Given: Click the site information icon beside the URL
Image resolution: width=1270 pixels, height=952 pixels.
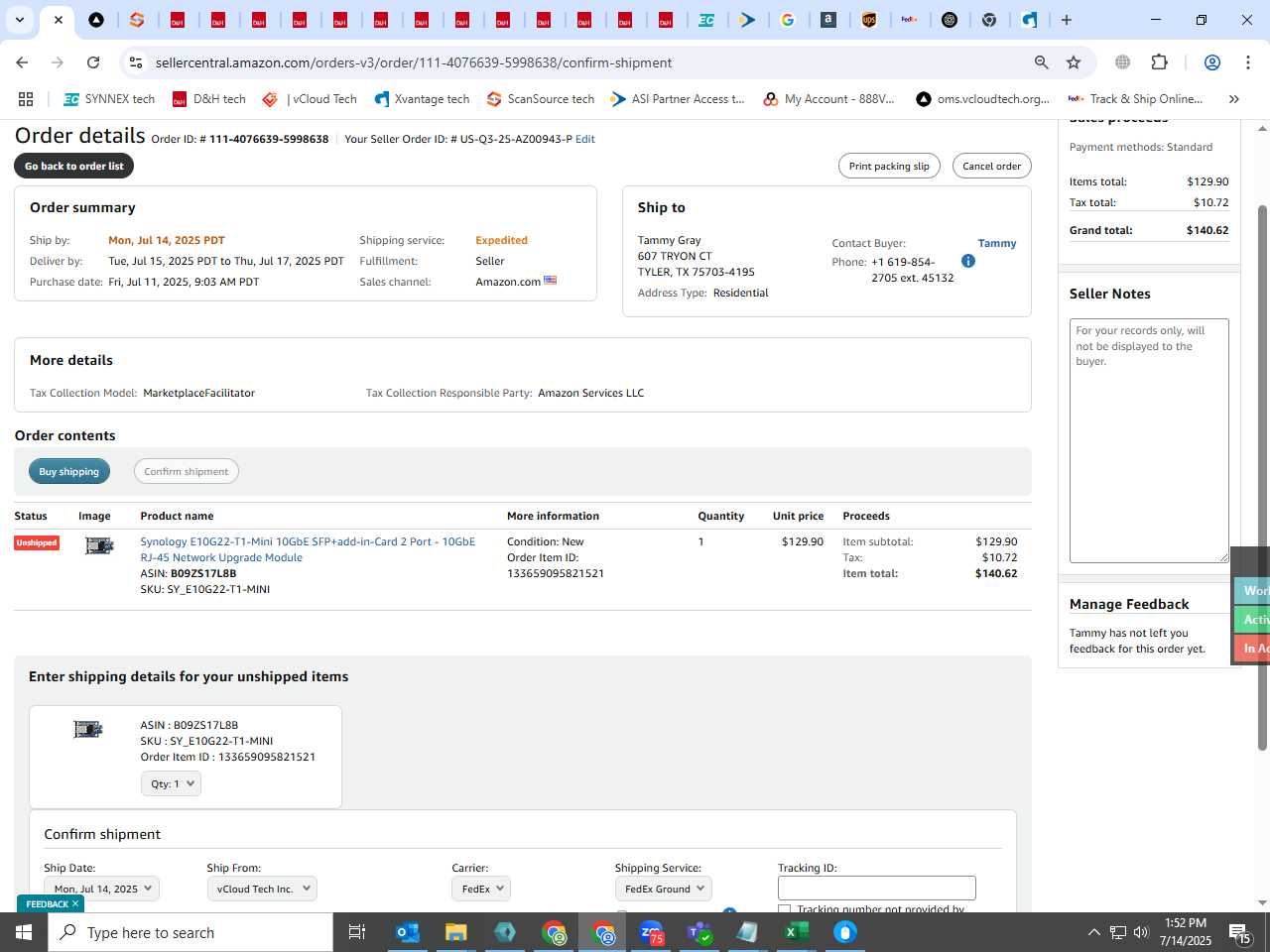Looking at the screenshot, I should pyautogui.click(x=136, y=62).
